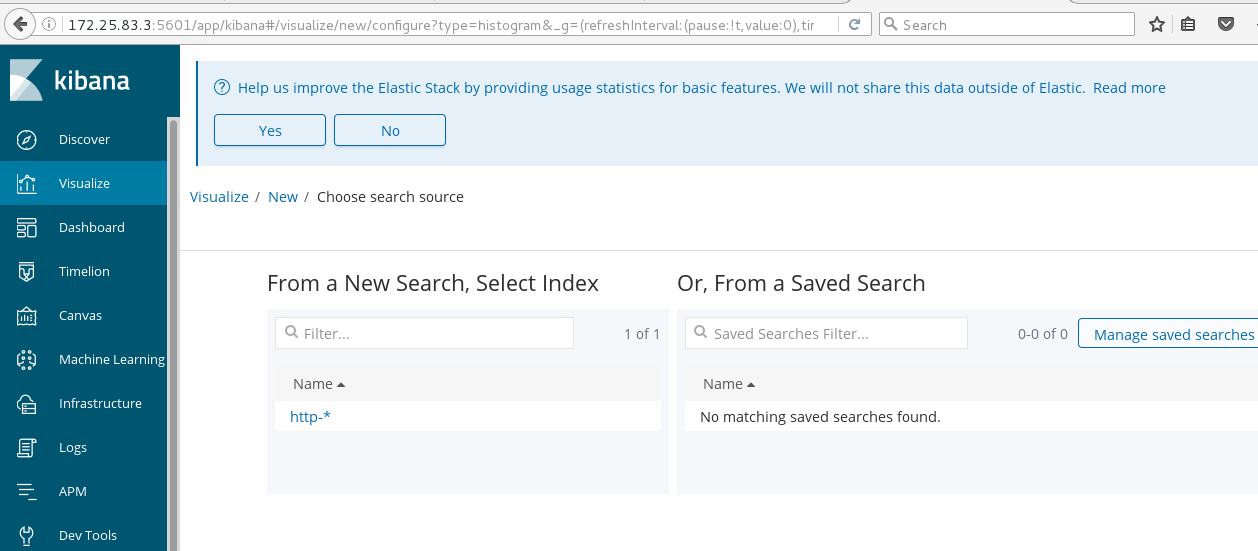Click 'No matching saved searches found.' text
1258x551 pixels.
821,416
